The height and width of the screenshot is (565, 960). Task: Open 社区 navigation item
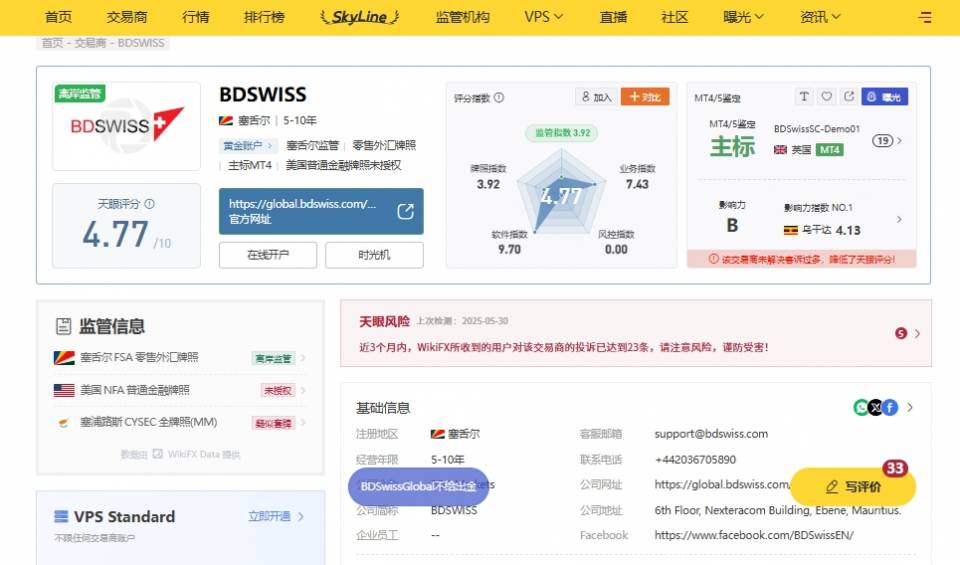[675, 17]
